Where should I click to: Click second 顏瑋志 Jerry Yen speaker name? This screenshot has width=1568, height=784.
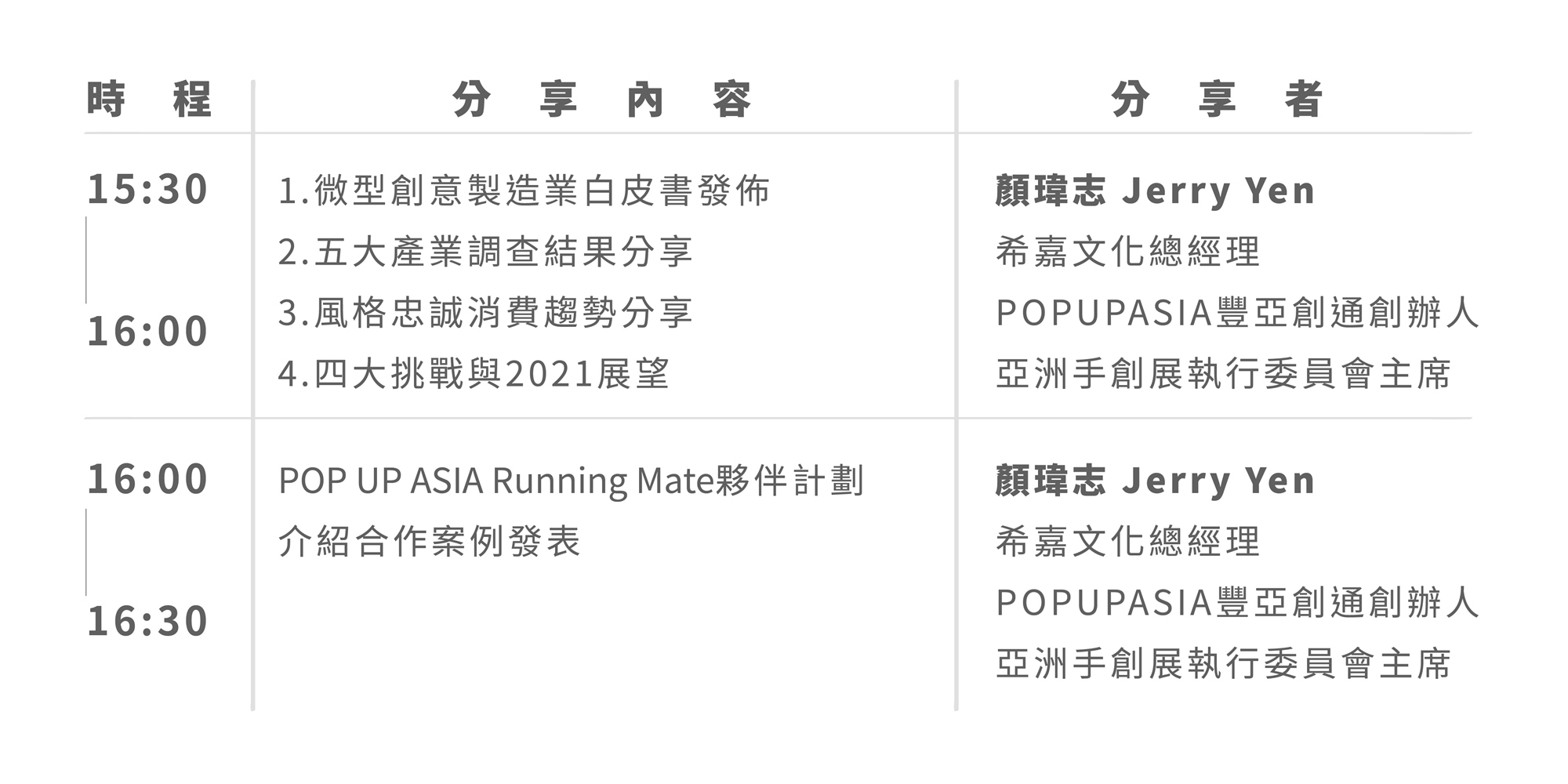tap(1155, 481)
